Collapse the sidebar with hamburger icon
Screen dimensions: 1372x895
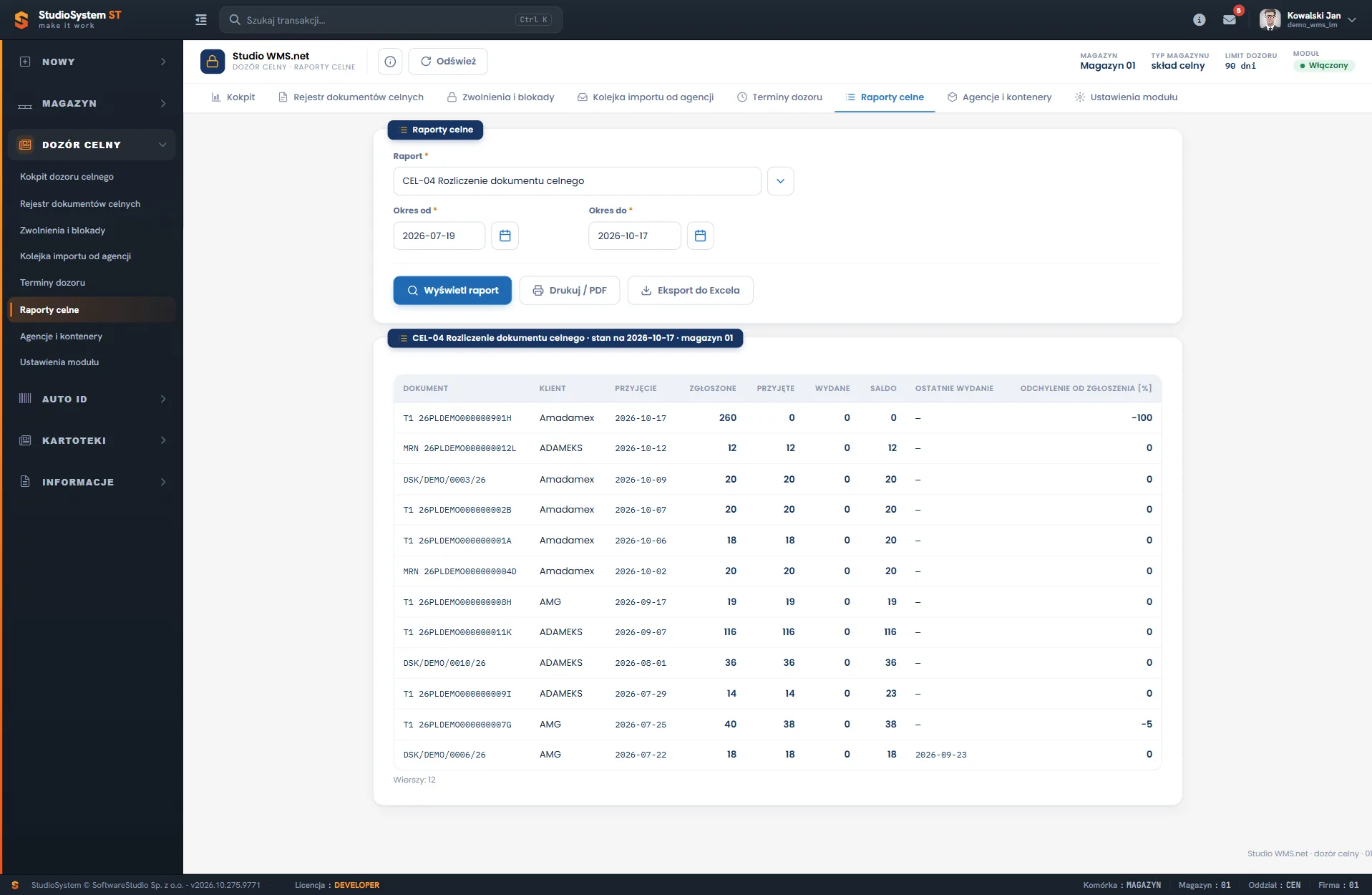[x=201, y=20]
